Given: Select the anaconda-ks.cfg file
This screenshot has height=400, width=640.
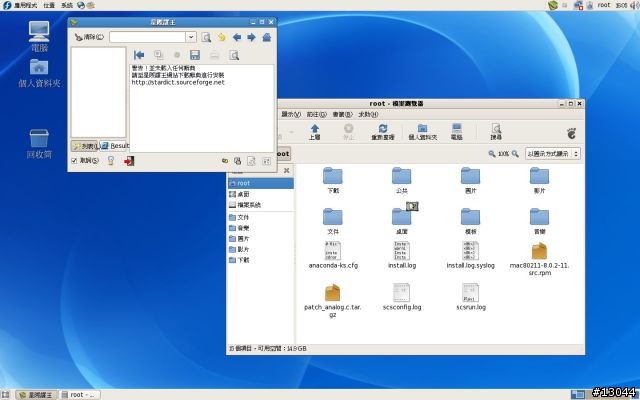Looking at the screenshot, I should point(333,255).
